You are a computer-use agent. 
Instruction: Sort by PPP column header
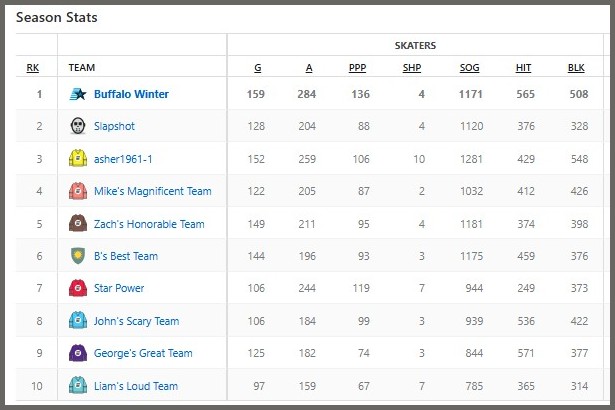pos(357,68)
